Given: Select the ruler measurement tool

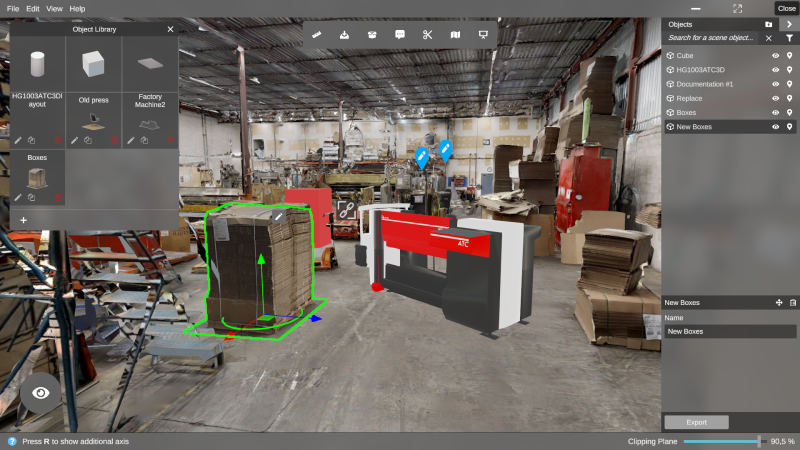Looking at the screenshot, I should [317, 35].
